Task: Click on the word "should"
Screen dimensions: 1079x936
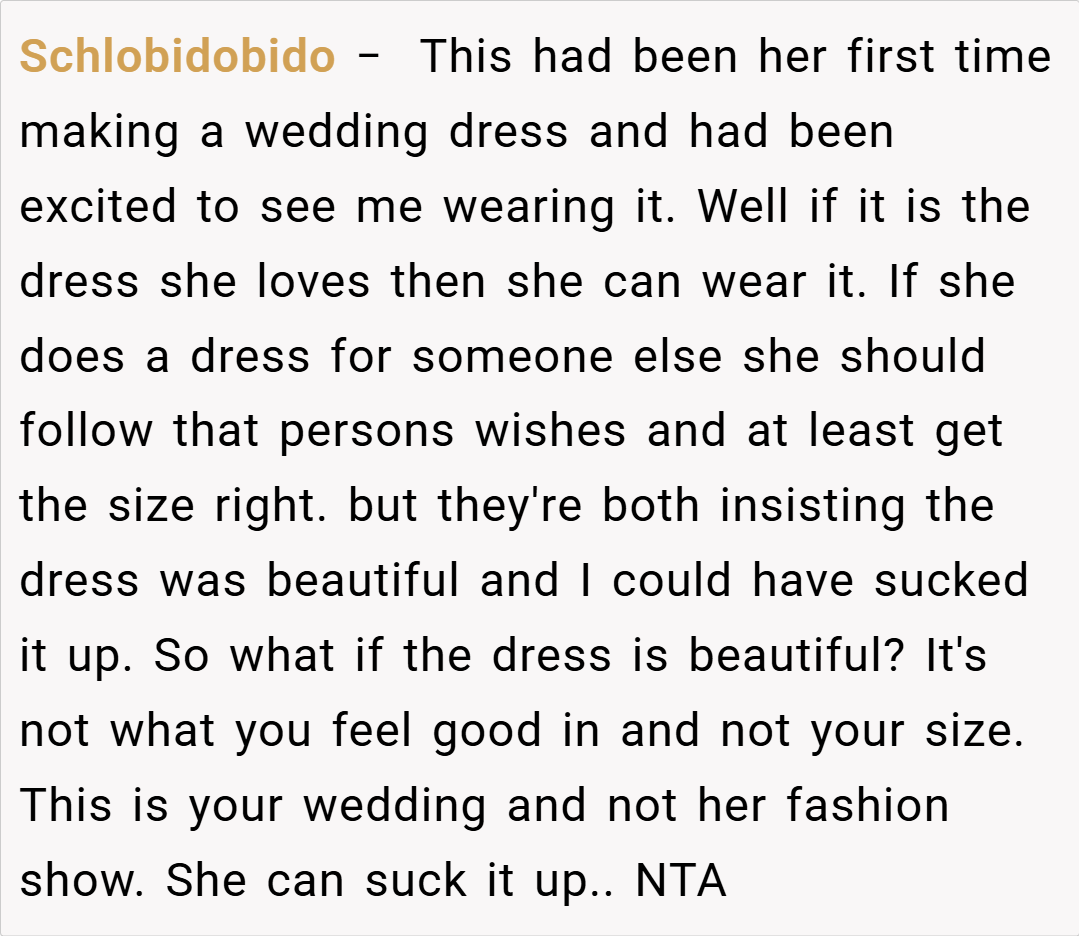Action: (912, 357)
